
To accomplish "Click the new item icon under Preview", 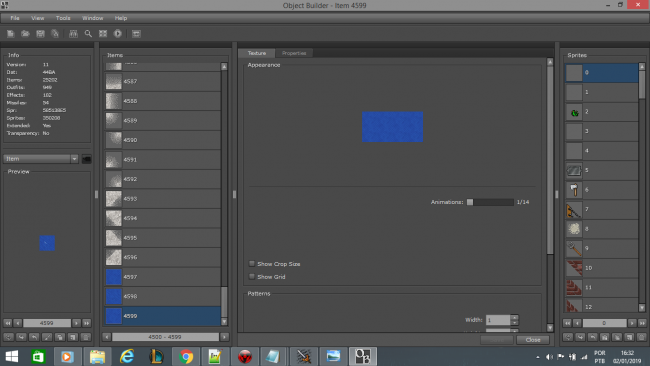I will 73,337.
